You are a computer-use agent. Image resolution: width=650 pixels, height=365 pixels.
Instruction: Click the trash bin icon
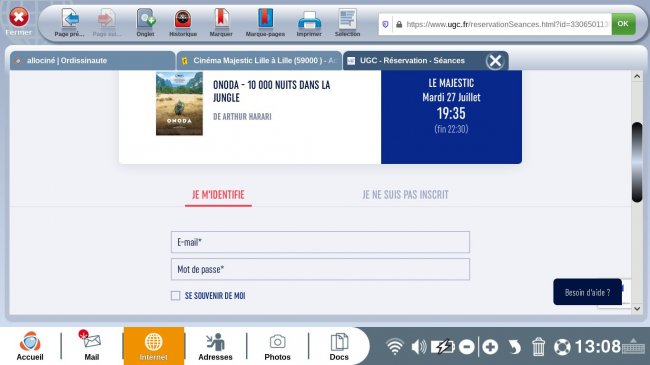(x=538, y=347)
